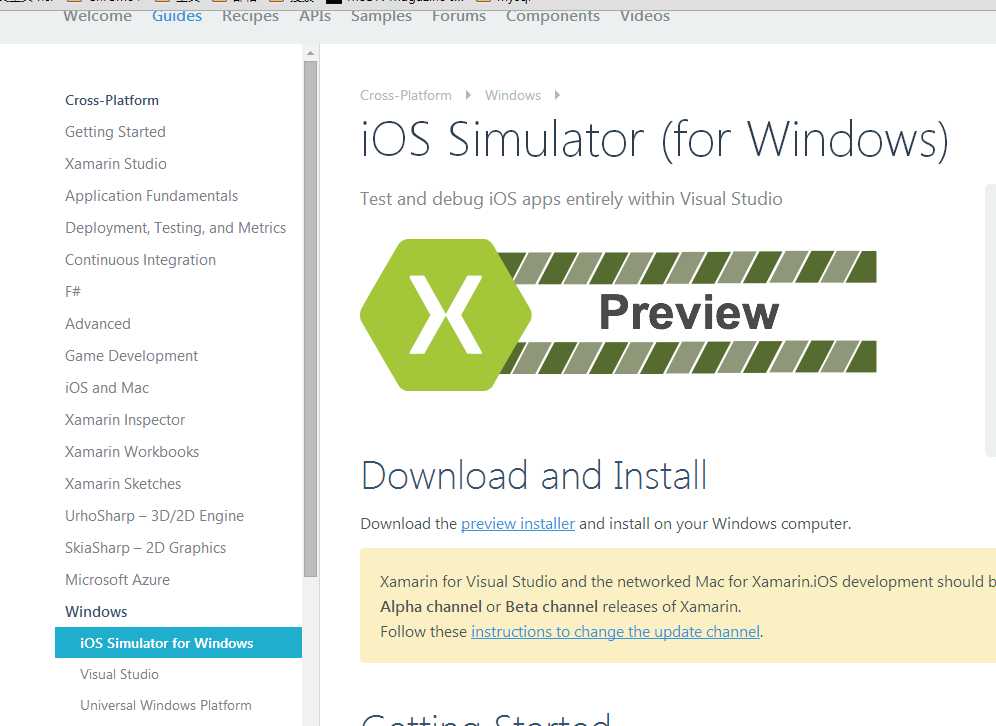Open Universal Windows Platform sub-item
Viewport: 996px width, 726px height.
(166, 706)
